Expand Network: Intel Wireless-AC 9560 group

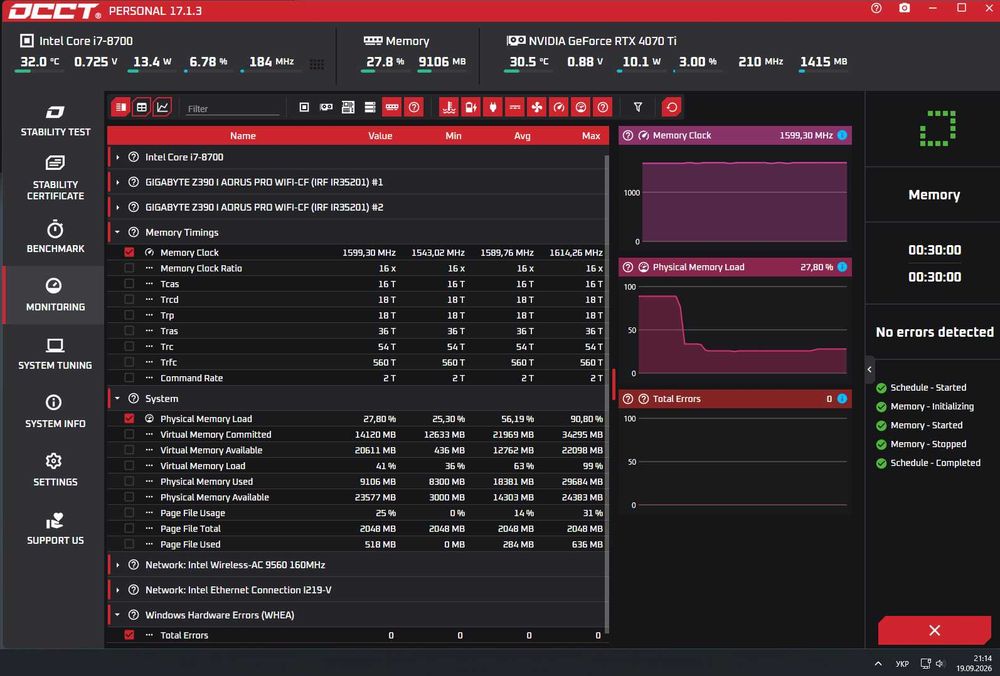click(117, 565)
